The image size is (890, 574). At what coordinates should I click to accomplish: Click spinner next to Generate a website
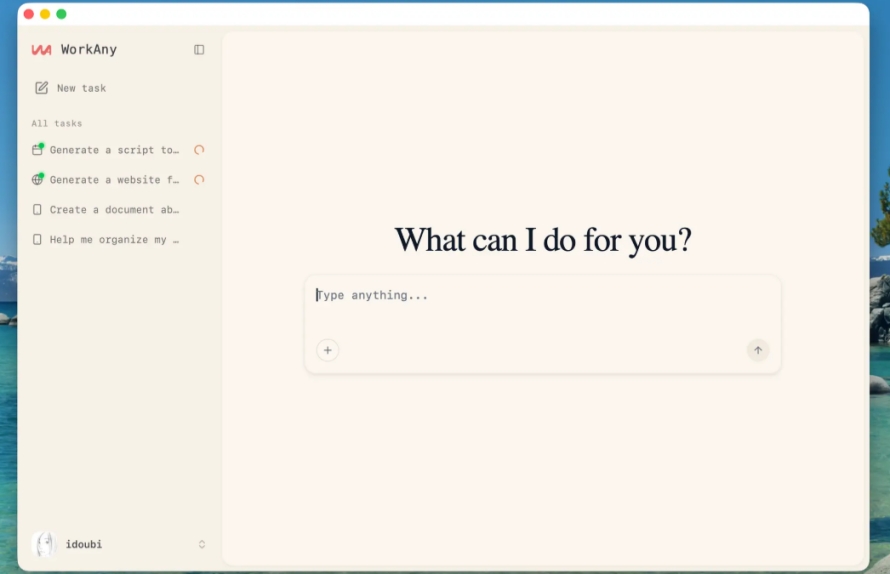199,179
